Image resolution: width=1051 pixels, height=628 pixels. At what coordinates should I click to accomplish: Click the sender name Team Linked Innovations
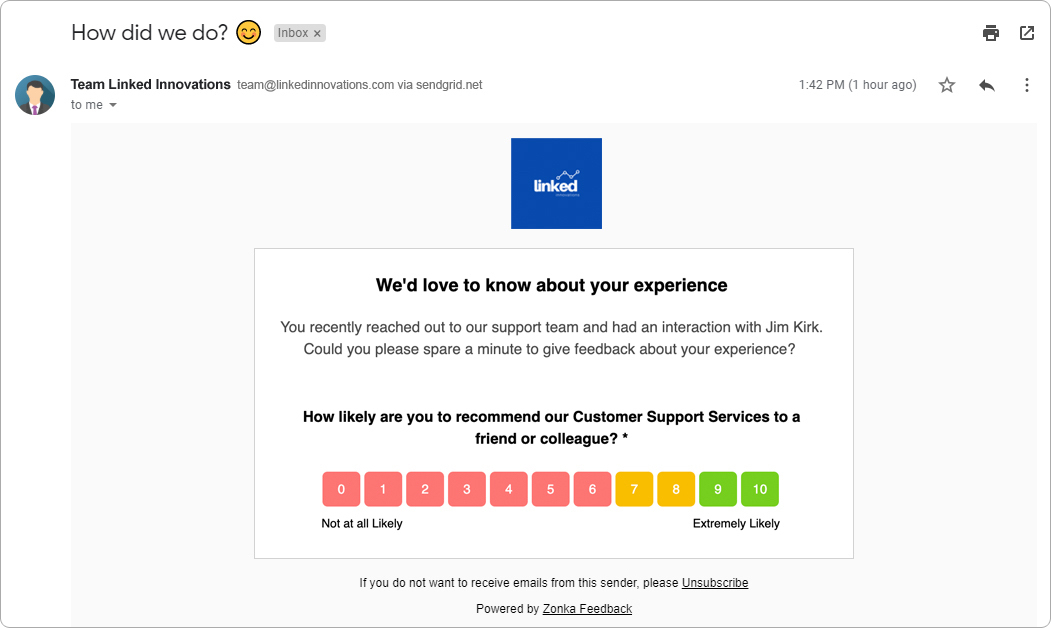click(150, 84)
